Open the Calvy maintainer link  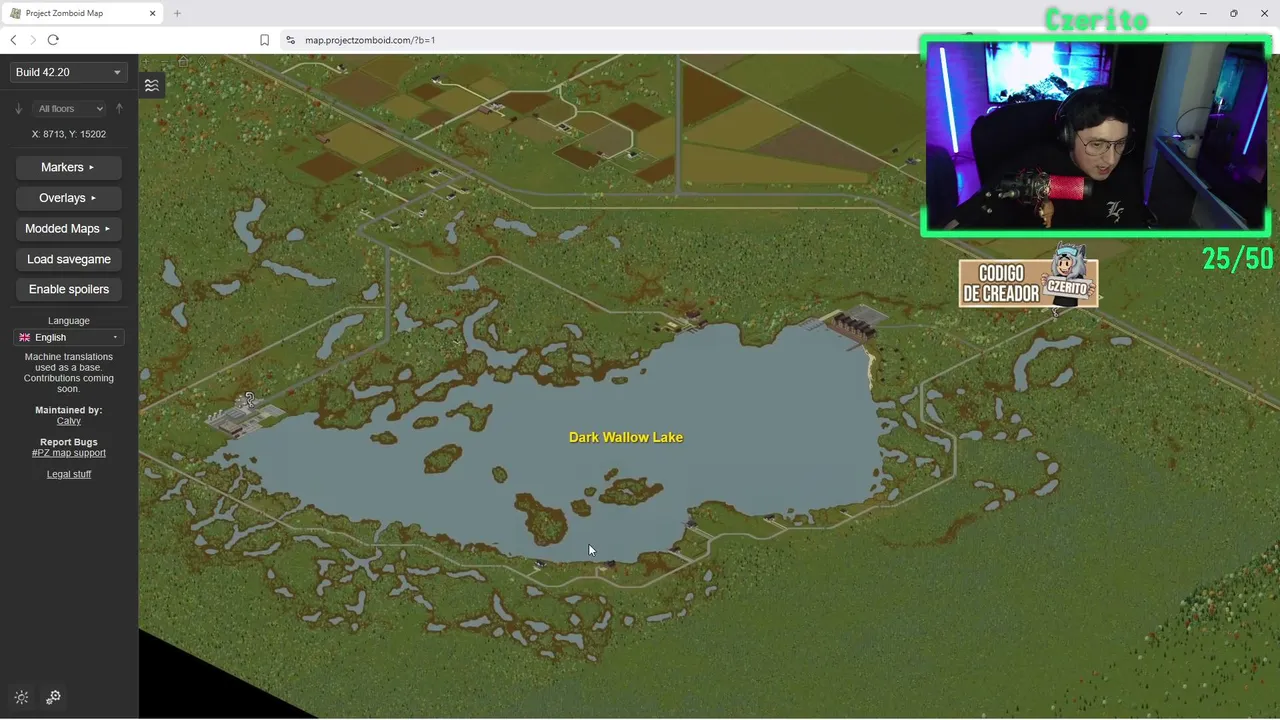pyautogui.click(x=69, y=421)
